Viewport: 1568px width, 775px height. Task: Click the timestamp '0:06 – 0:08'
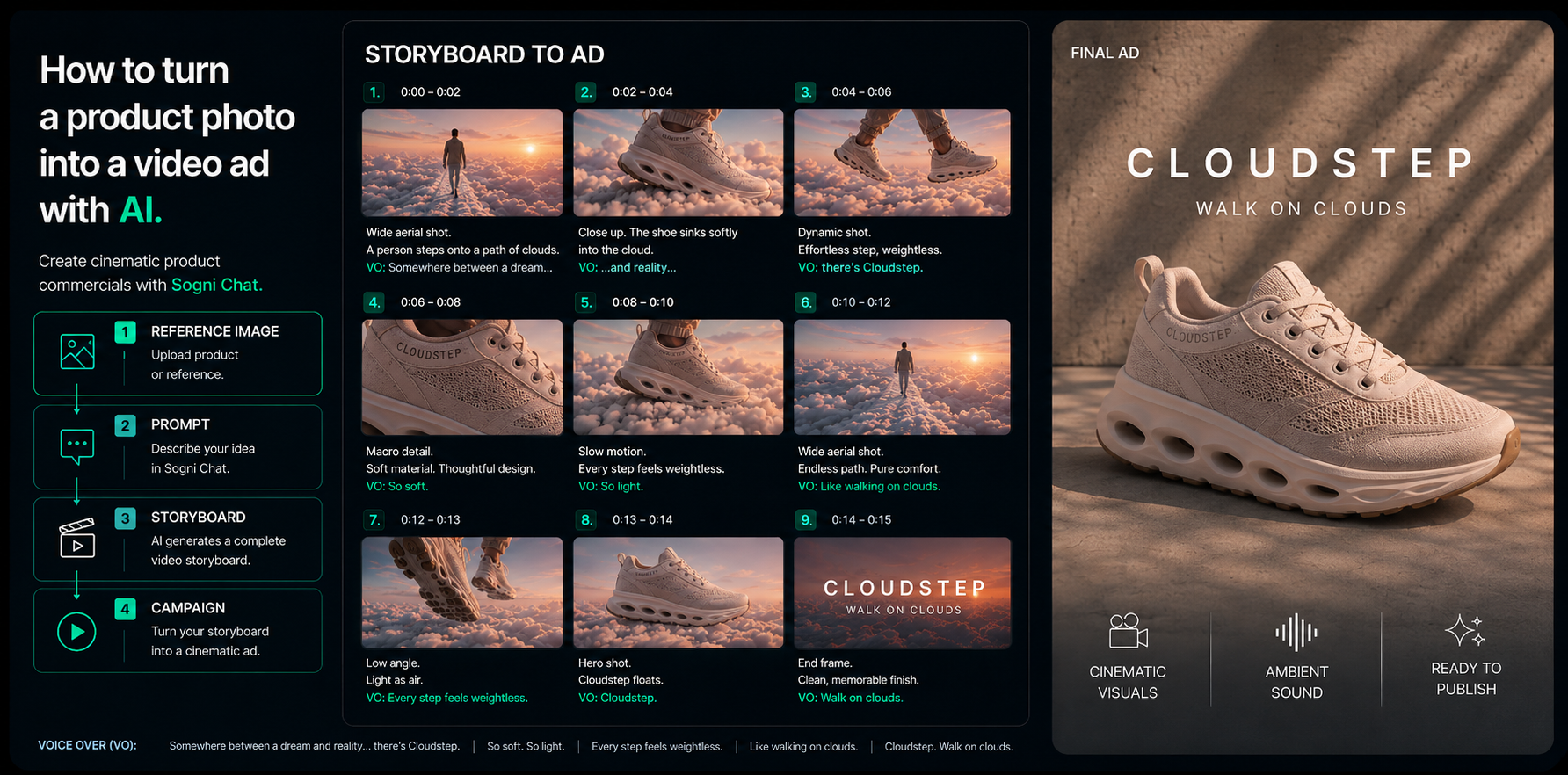tap(431, 302)
